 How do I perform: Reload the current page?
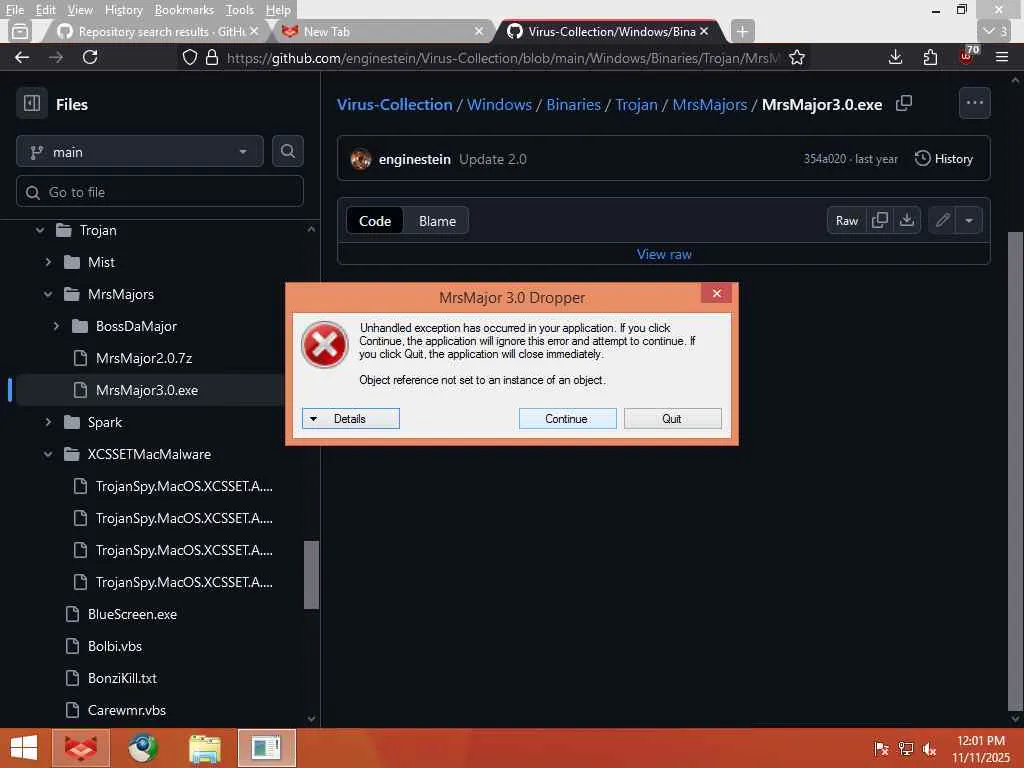(x=90, y=57)
